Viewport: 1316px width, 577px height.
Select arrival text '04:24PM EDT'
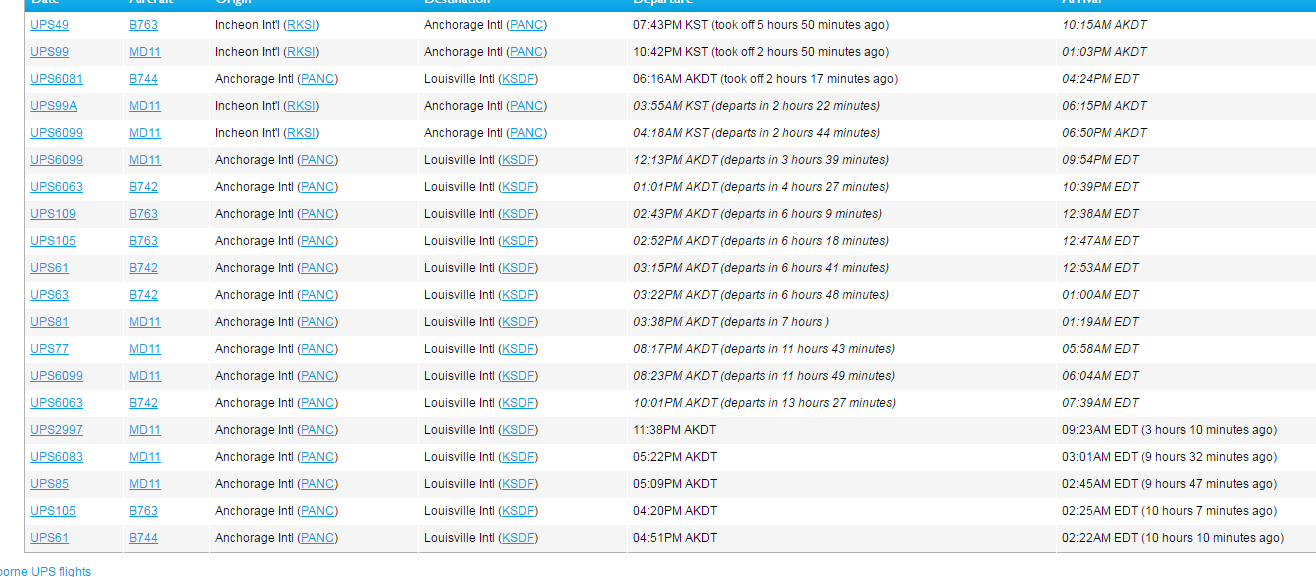[1100, 79]
